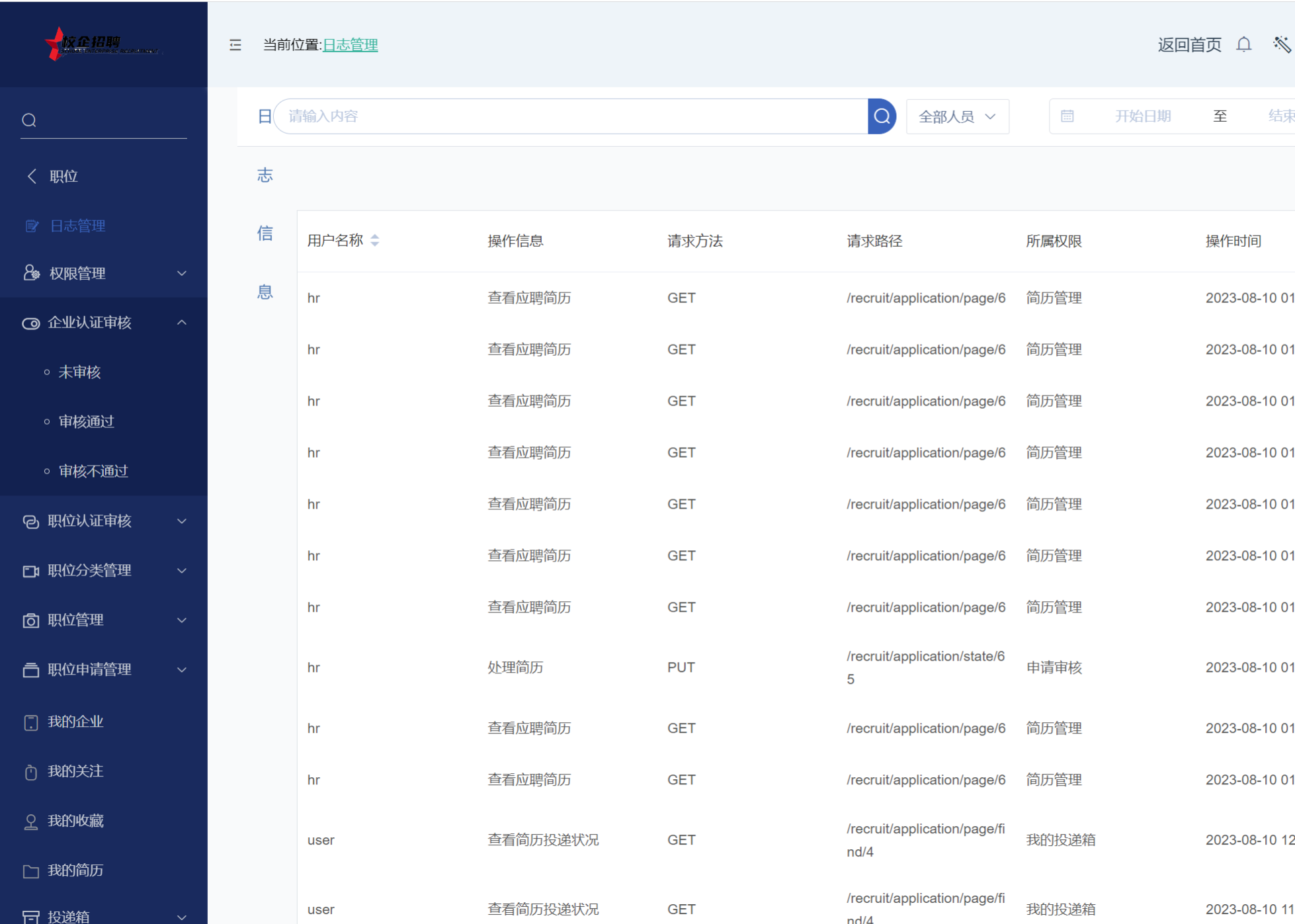The width and height of the screenshot is (1295, 924).
Task: Click the calendar icon in date picker
Action: 1067,116
